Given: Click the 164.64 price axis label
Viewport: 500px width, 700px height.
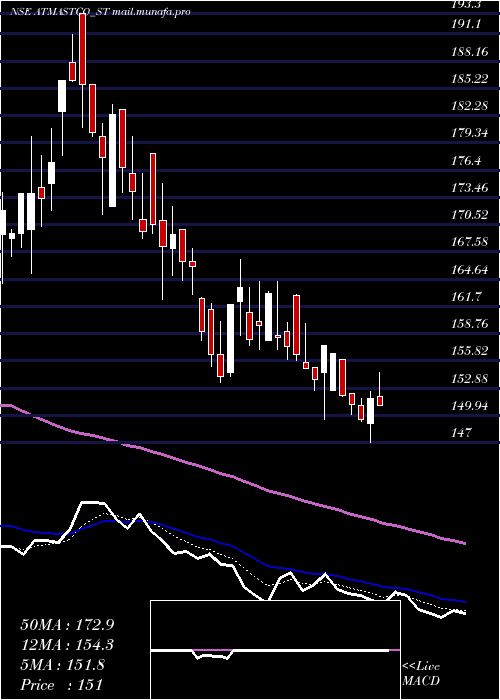Looking at the screenshot, I should pyautogui.click(x=470, y=270).
